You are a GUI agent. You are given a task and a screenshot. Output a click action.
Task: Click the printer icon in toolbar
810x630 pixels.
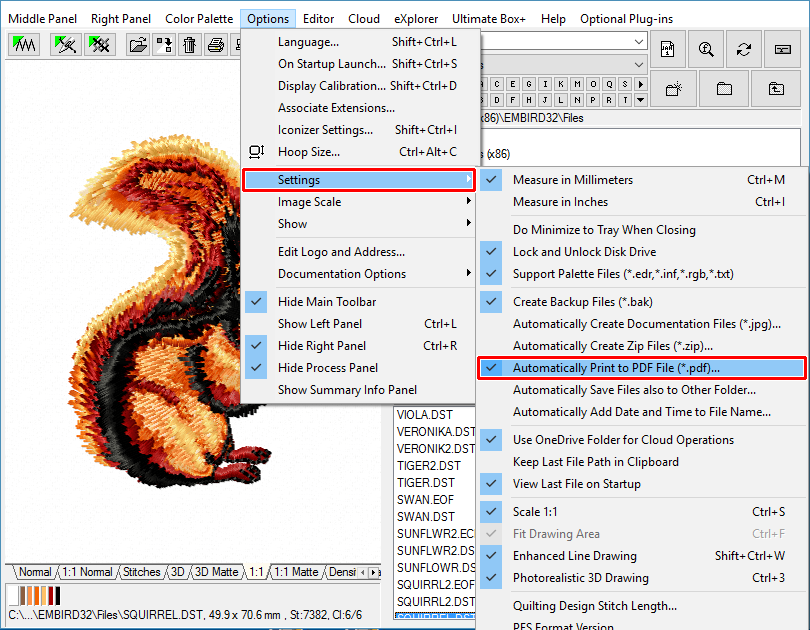click(216, 45)
